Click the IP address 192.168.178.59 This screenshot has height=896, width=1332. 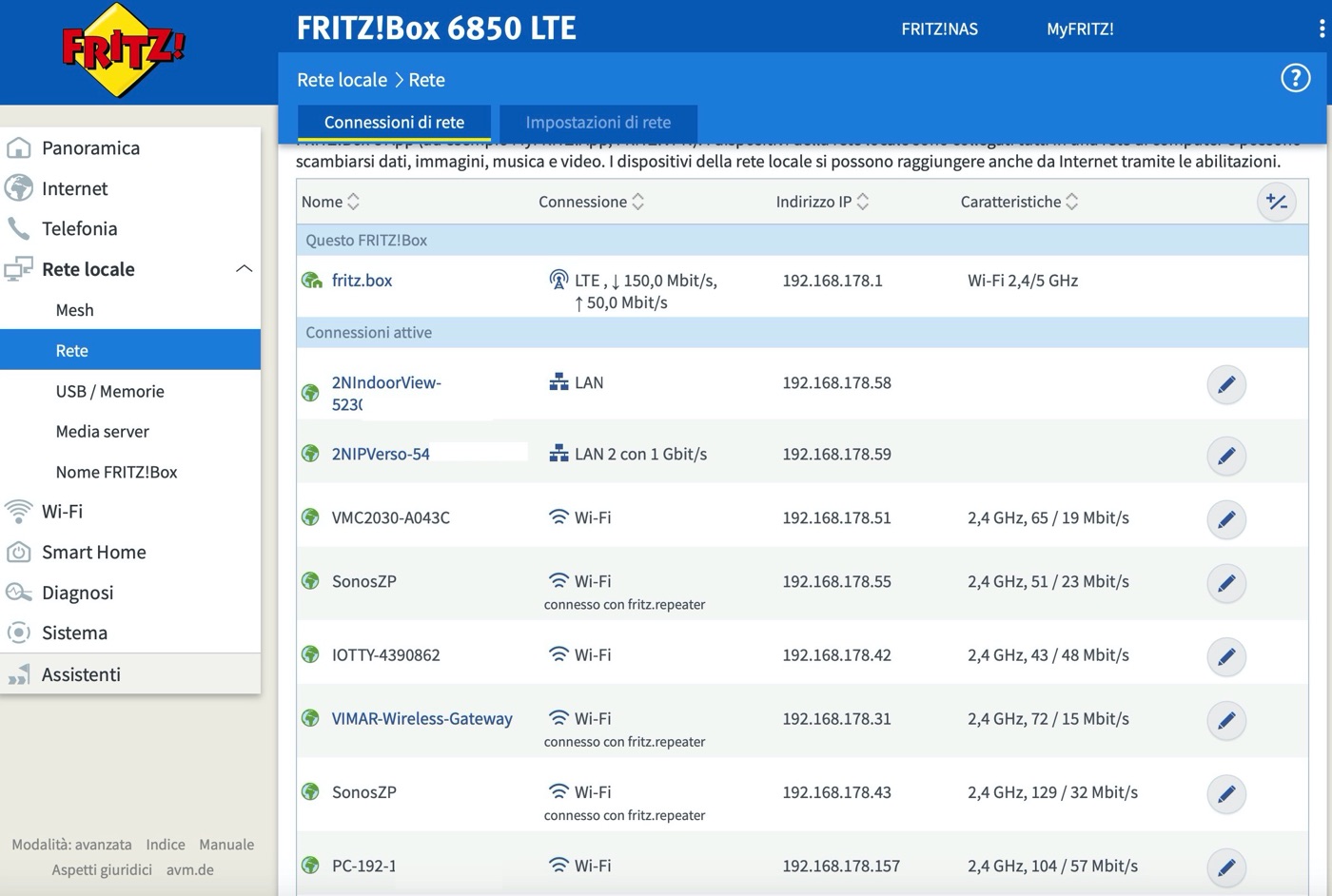tap(836, 454)
